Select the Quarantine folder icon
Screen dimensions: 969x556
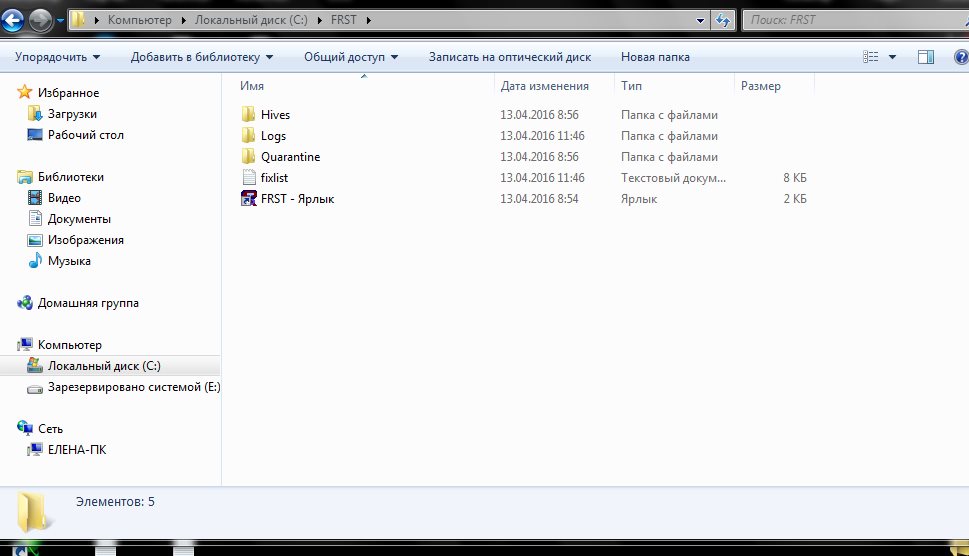(248, 156)
